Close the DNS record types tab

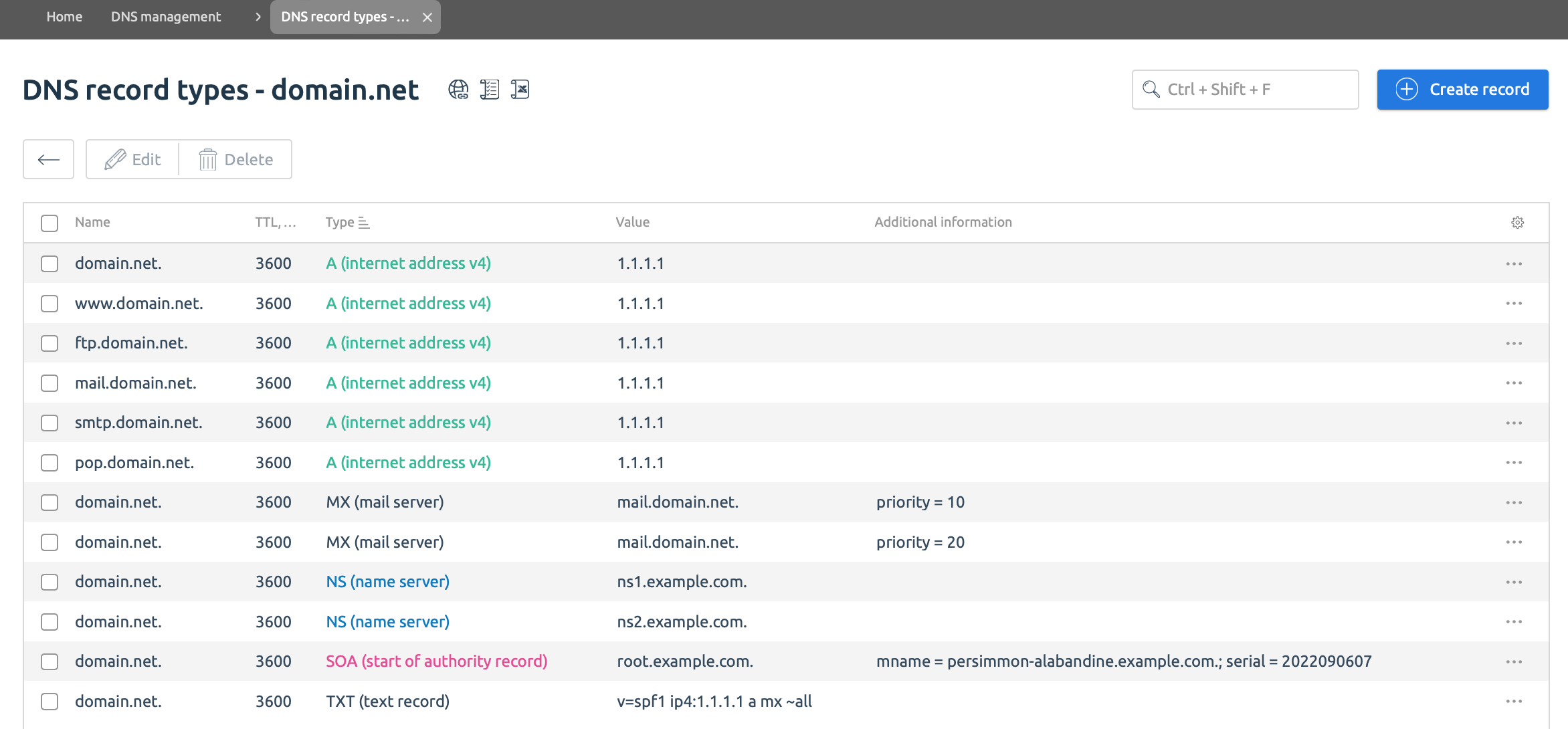tap(427, 17)
